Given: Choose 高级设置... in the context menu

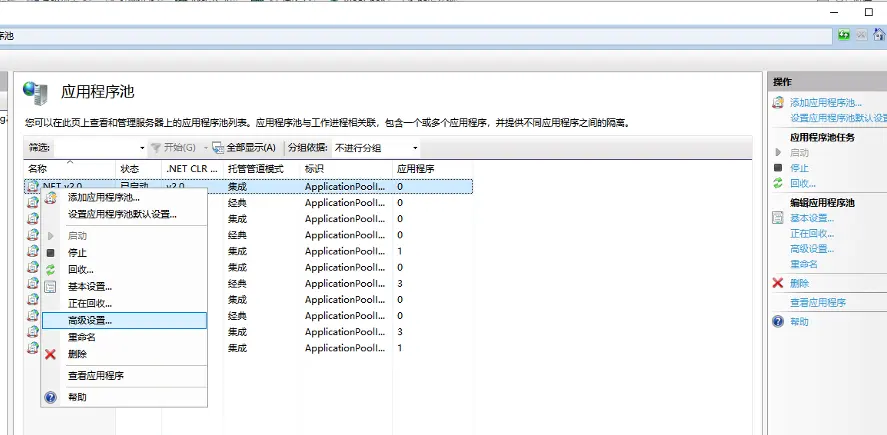Looking at the screenshot, I should (124, 320).
